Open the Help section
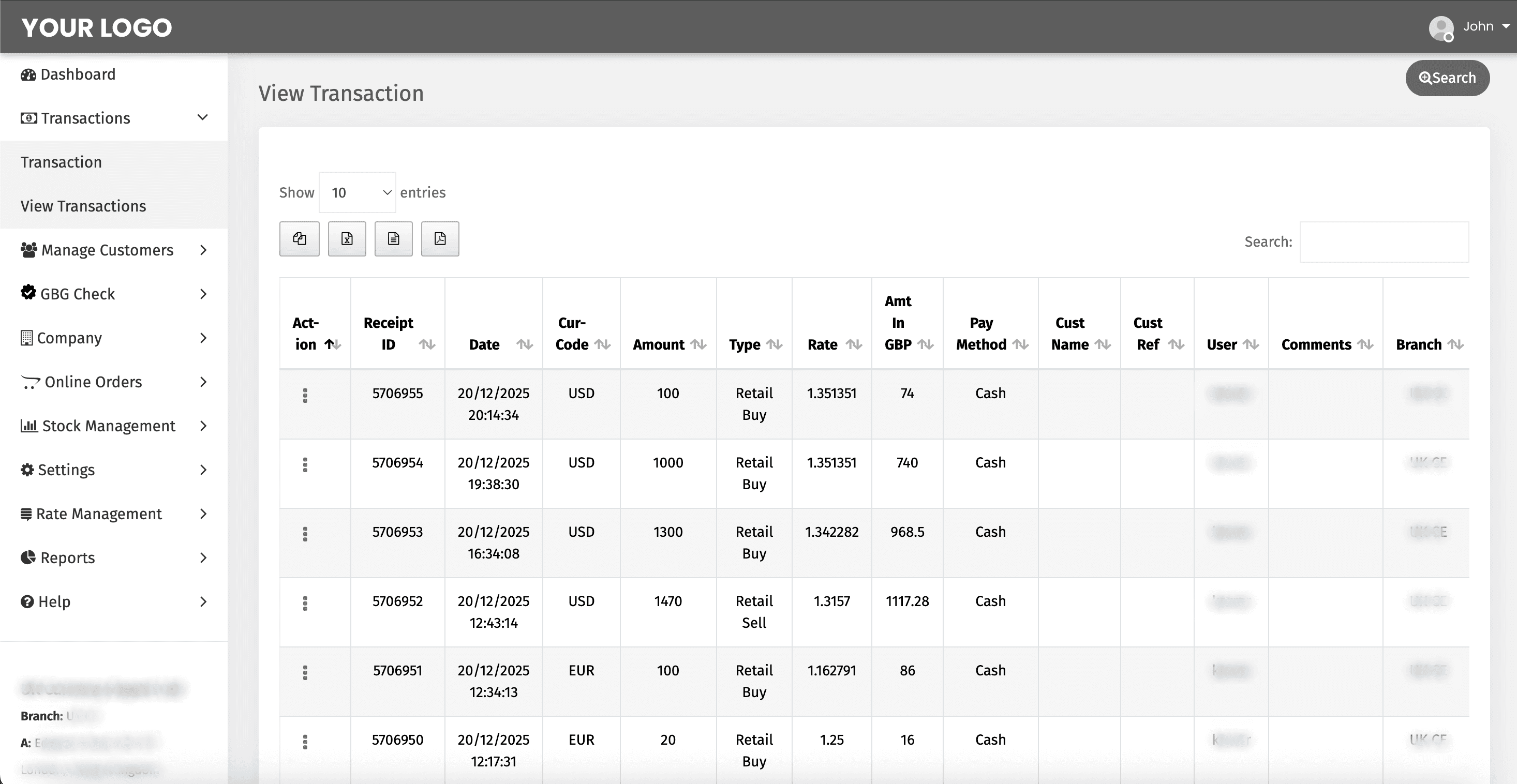The image size is (1517, 784). pos(54,601)
